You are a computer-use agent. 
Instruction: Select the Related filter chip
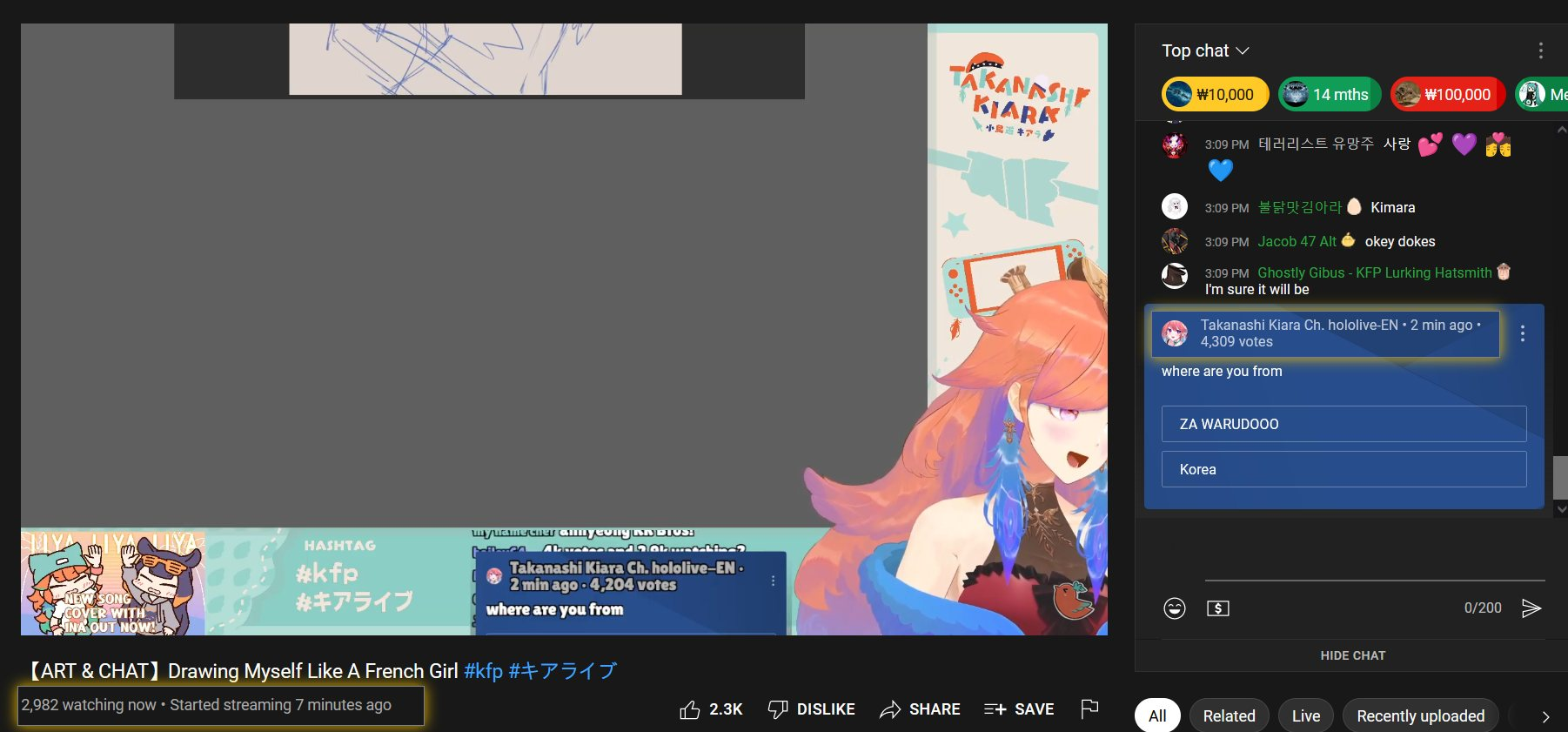(x=1229, y=715)
